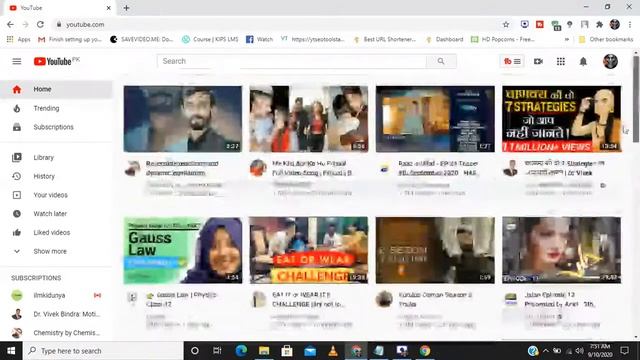Play the Gauss Law video thumbnail

[183, 250]
